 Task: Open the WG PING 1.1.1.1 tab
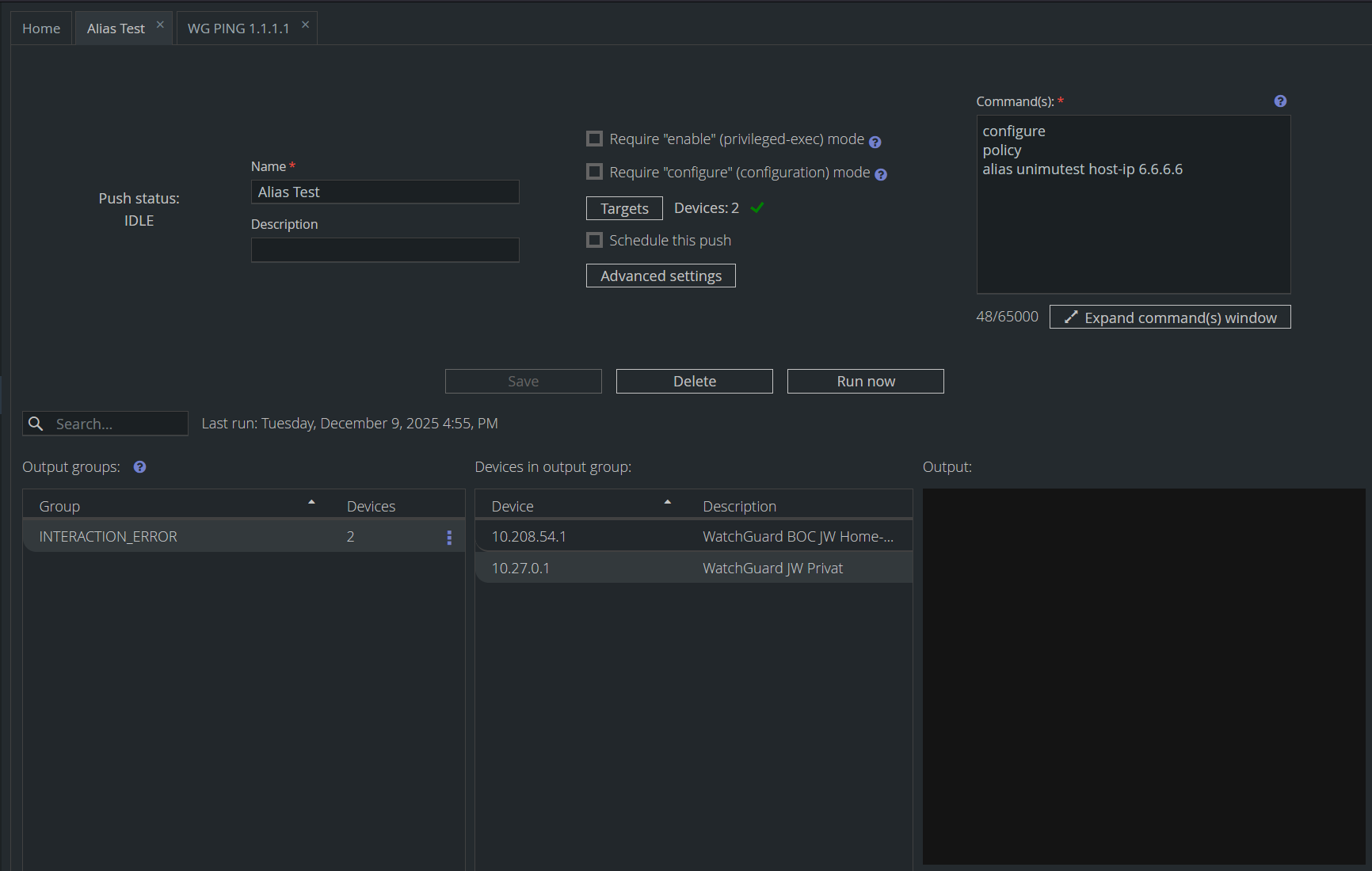click(238, 29)
